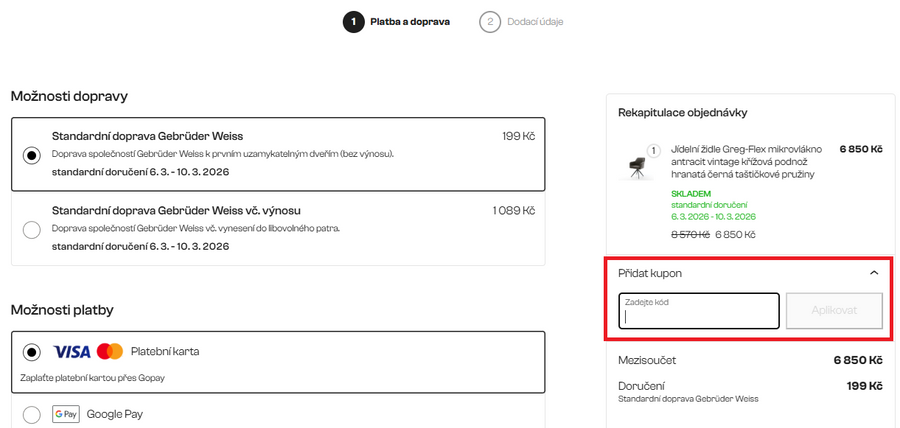Click the Google Pay logo icon
This screenshot has height=428, width=900.
coord(66,414)
